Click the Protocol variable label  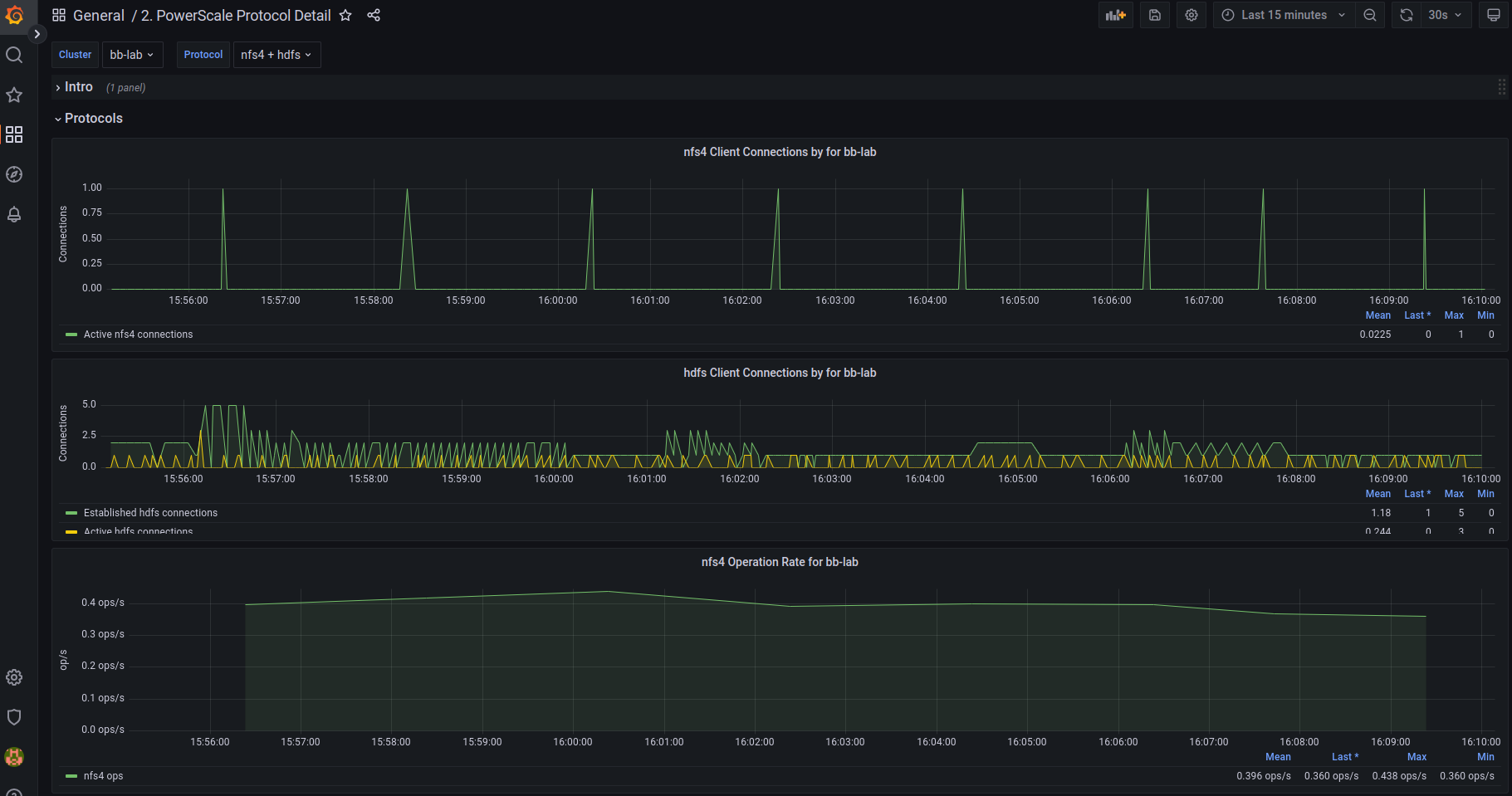point(203,55)
